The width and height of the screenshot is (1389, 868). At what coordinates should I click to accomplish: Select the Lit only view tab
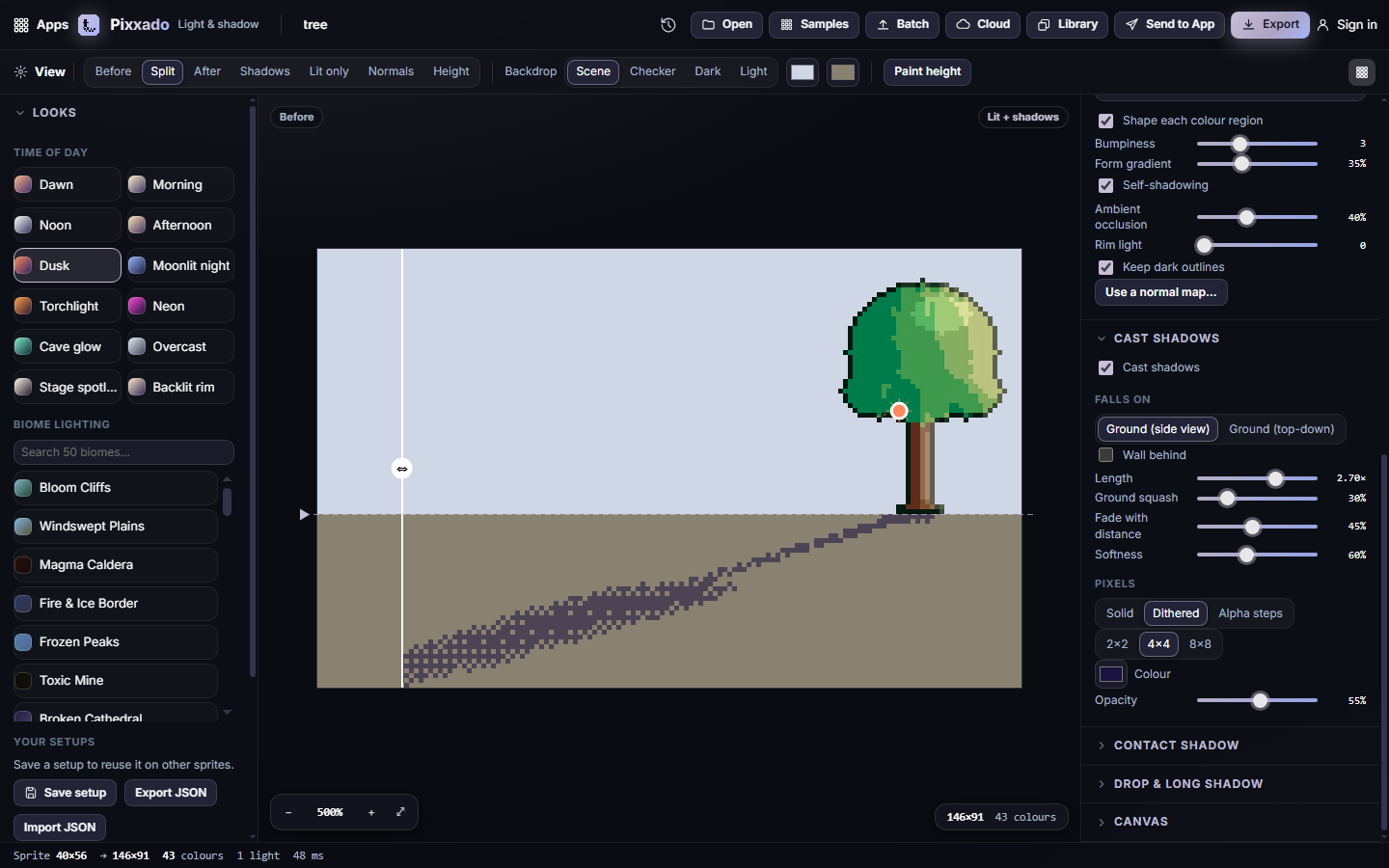click(329, 72)
